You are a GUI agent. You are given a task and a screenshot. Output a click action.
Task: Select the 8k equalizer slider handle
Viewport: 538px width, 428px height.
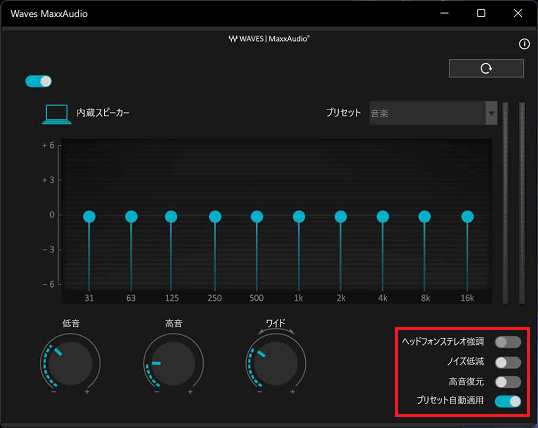425,217
